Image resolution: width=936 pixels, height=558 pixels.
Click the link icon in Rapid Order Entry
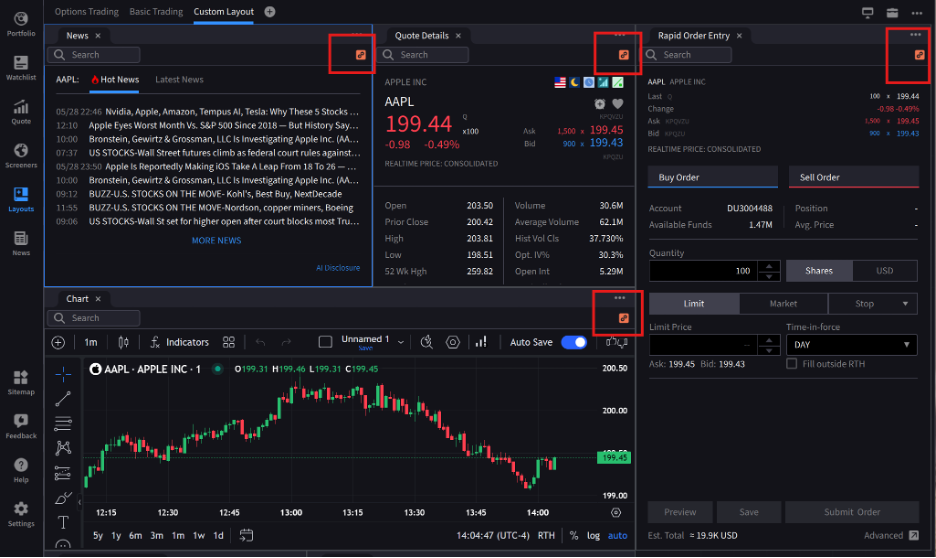[x=919, y=54]
